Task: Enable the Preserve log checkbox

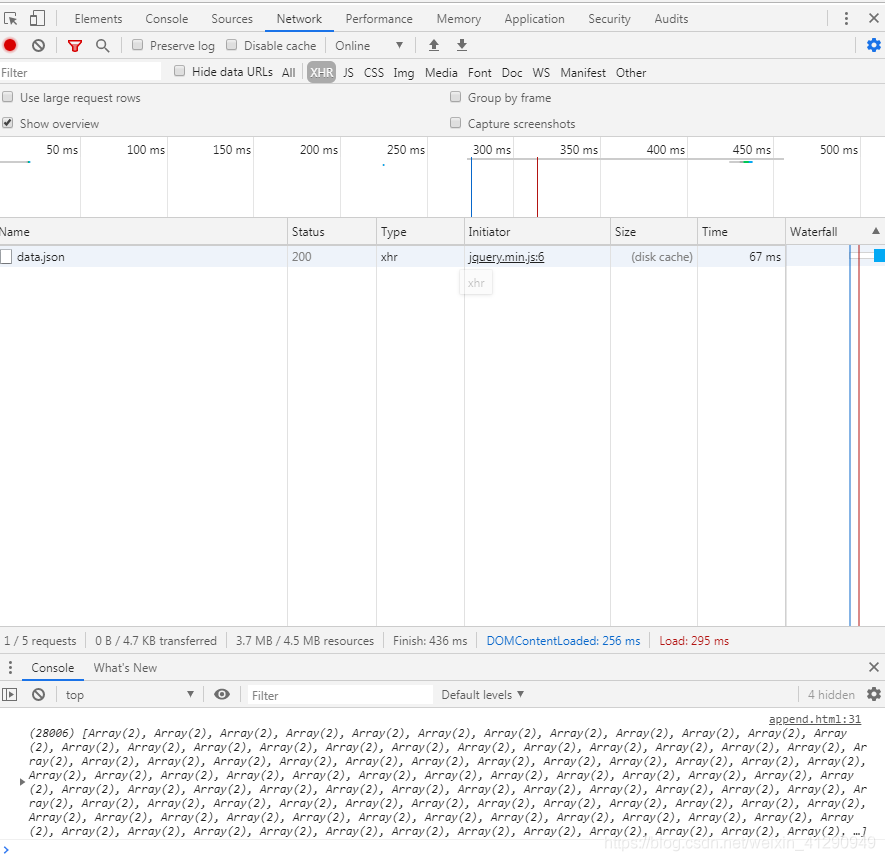Action: [x=136, y=45]
